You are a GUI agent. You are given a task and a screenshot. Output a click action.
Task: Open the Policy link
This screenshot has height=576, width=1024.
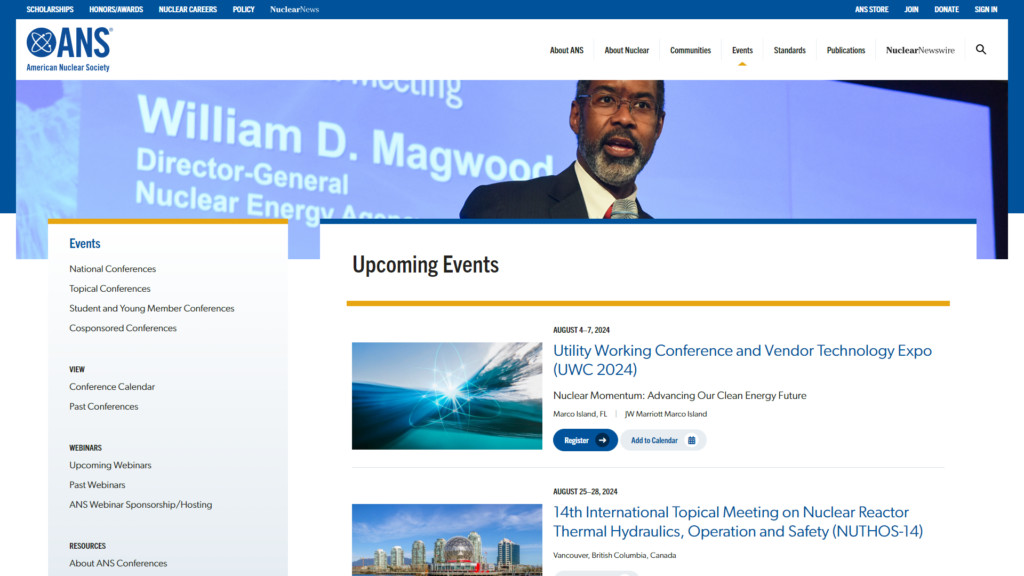(x=243, y=9)
